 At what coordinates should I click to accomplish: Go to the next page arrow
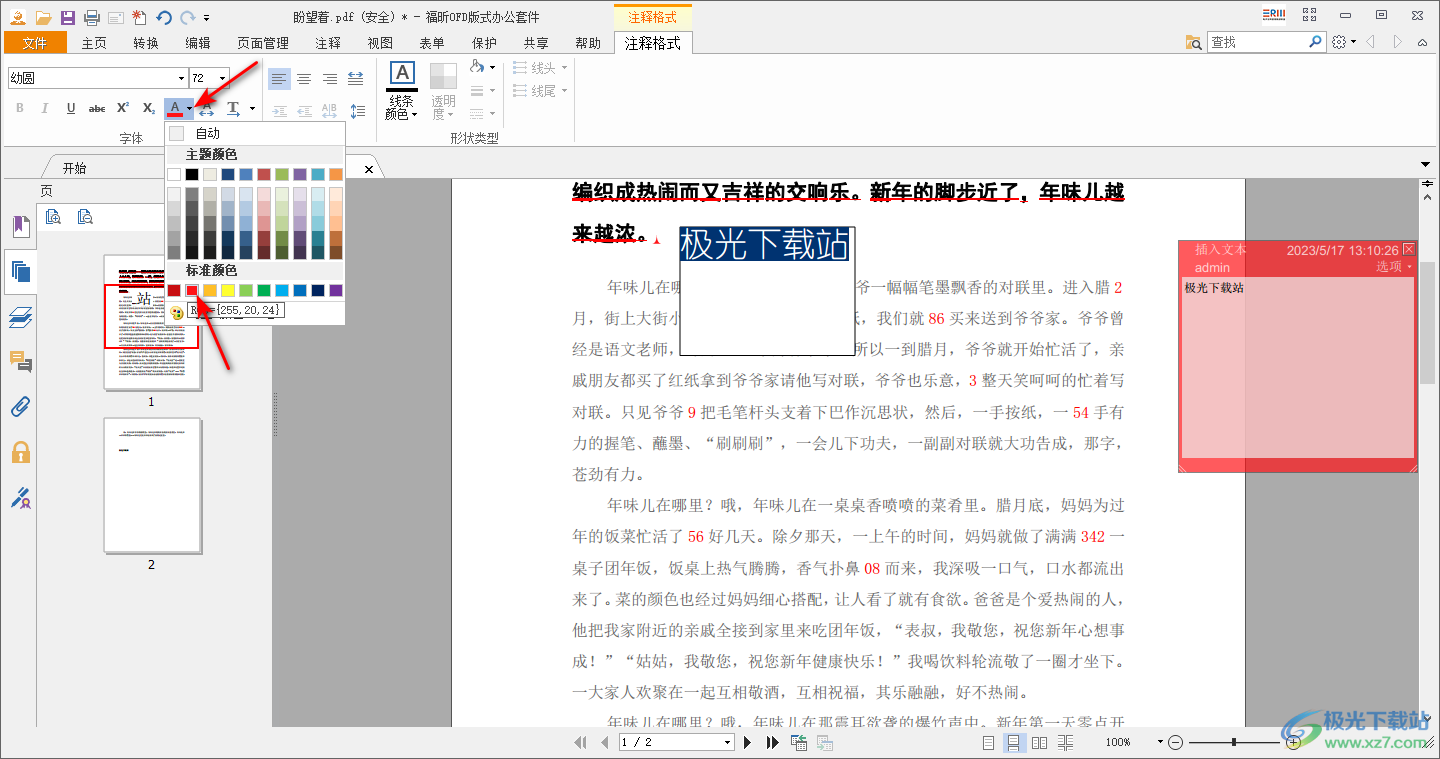(747, 742)
